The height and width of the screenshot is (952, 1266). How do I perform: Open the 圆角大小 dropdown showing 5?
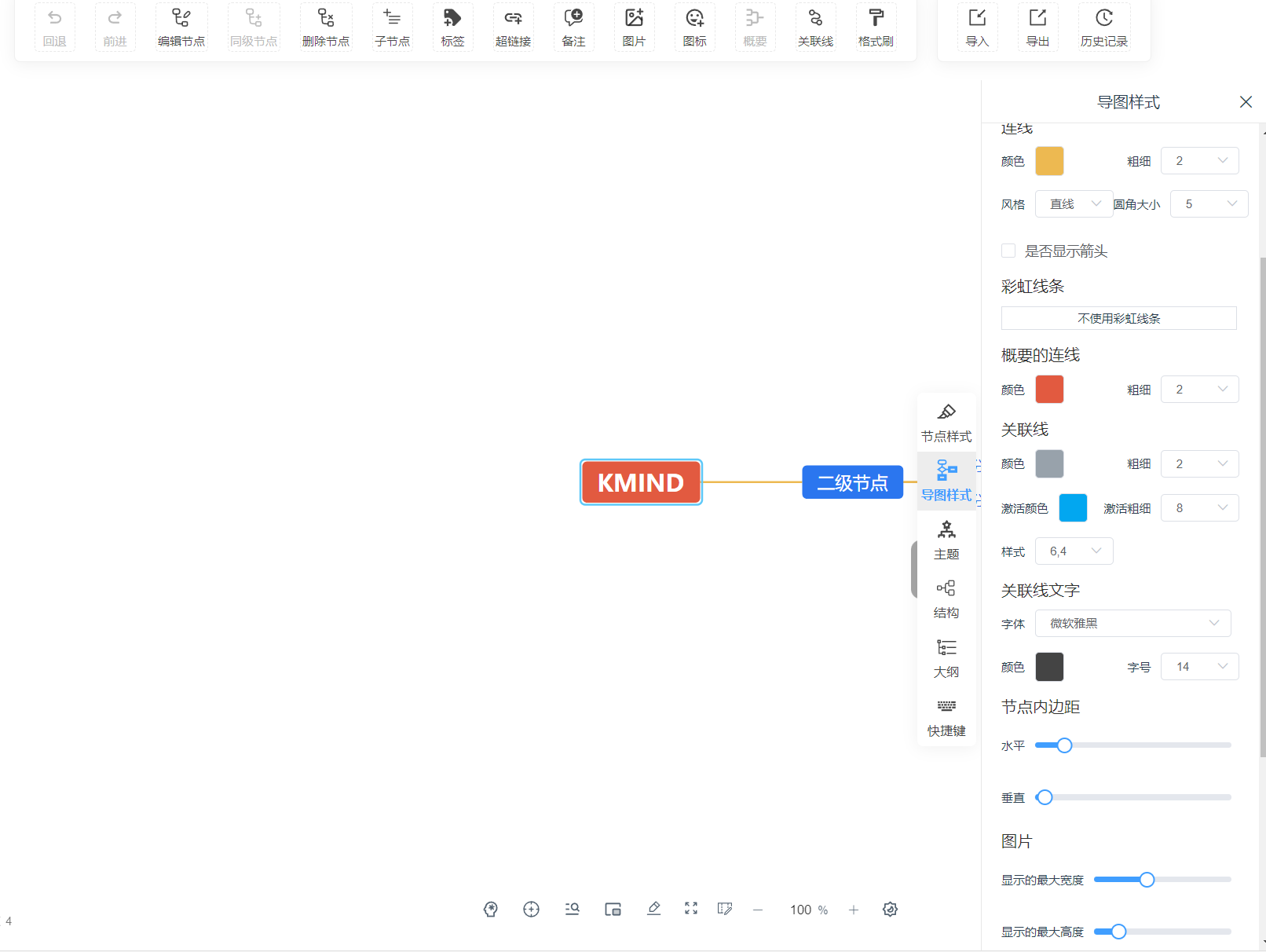click(1209, 204)
